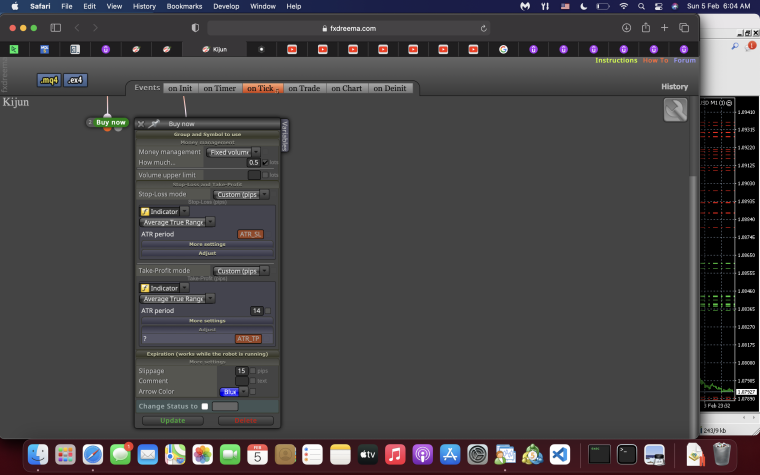Image resolution: width=760 pixels, height=475 pixels.
Task: Open the Forum link
Action: coord(684,61)
